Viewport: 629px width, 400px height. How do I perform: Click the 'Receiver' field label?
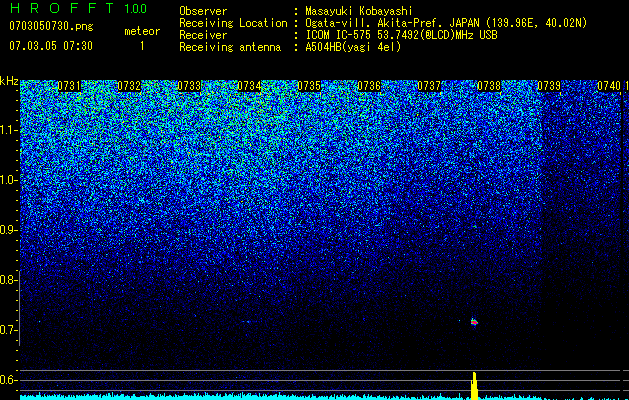click(x=203, y=35)
